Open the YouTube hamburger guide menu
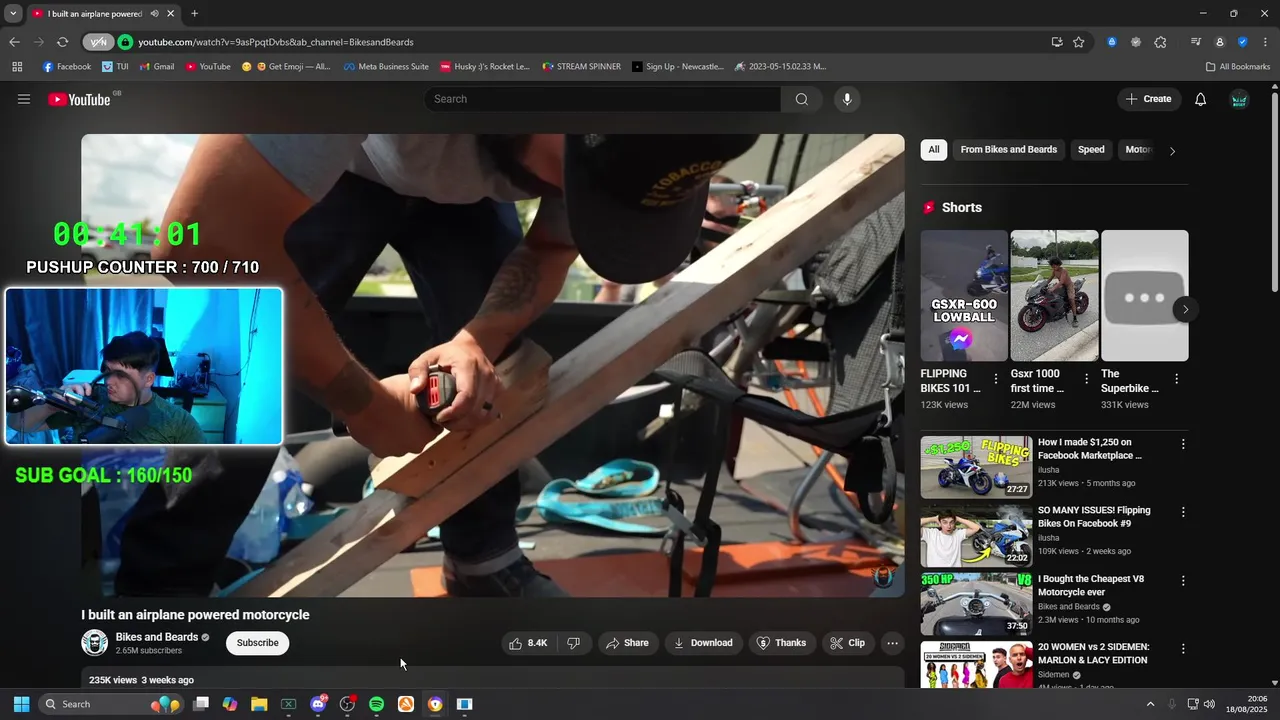Image resolution: width=1280 pixels, height=720 pixels. (x=24, y=99)
